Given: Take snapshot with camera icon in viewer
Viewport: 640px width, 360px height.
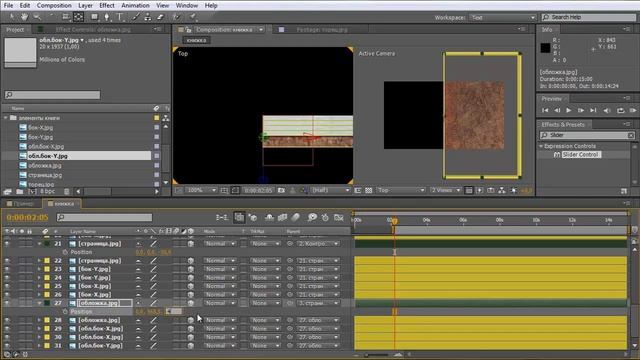Looking at the screenshot, I should click(x=281, y=190).
